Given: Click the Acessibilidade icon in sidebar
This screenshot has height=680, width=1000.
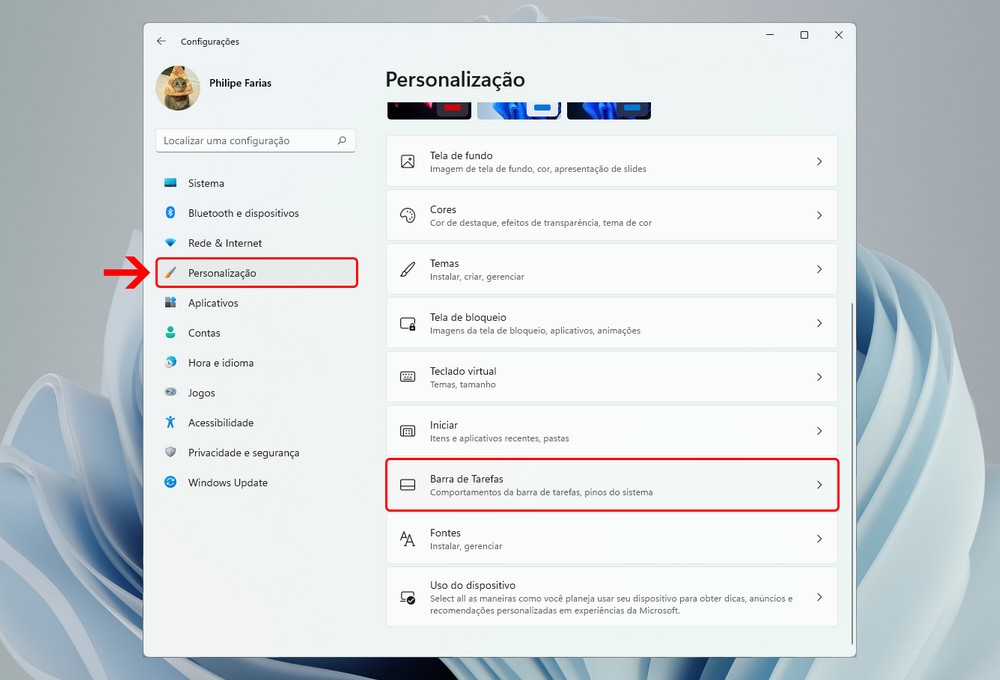Looking at the screenshot, I should [x=170, y=423].
